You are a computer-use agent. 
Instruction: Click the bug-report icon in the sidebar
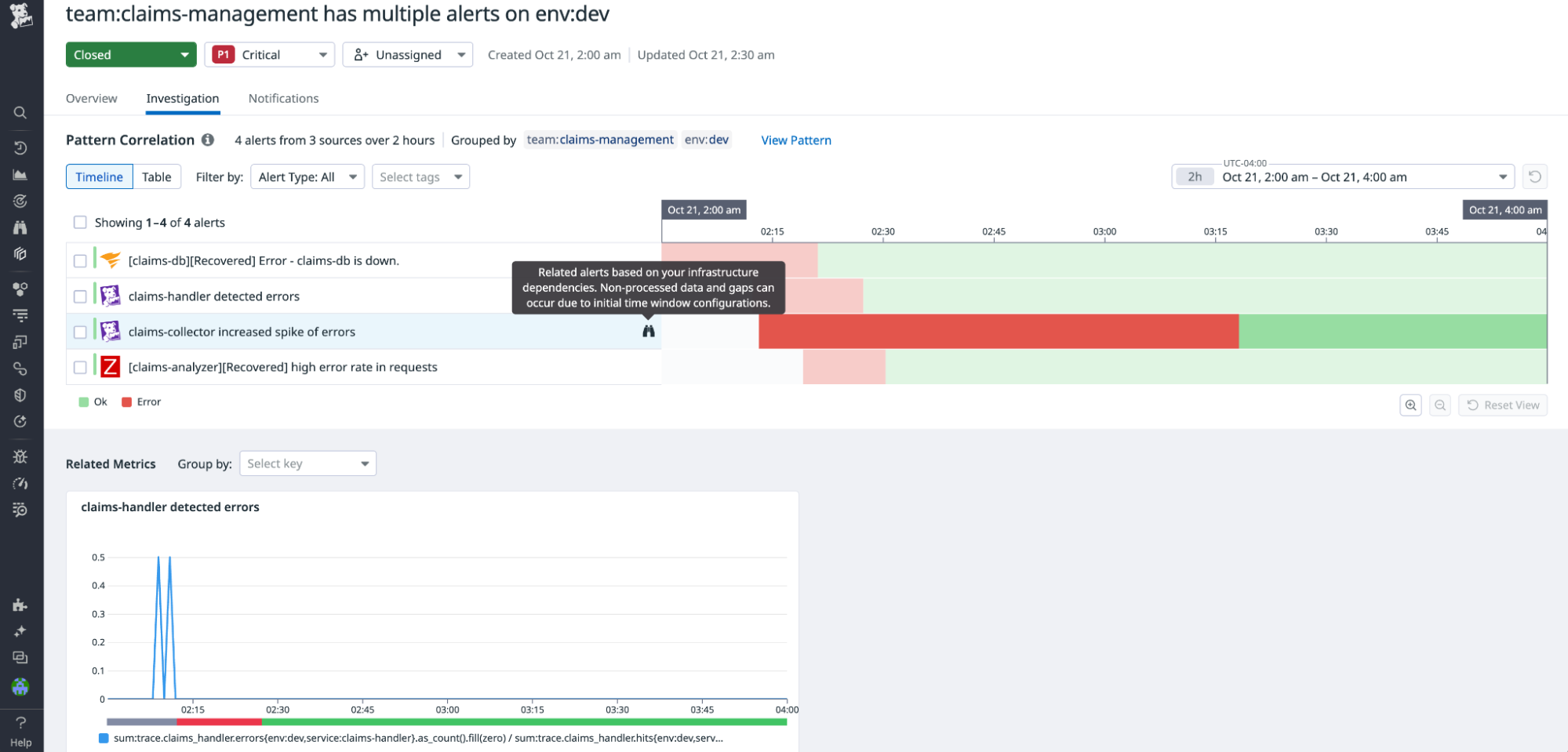(x=20, y=456)
